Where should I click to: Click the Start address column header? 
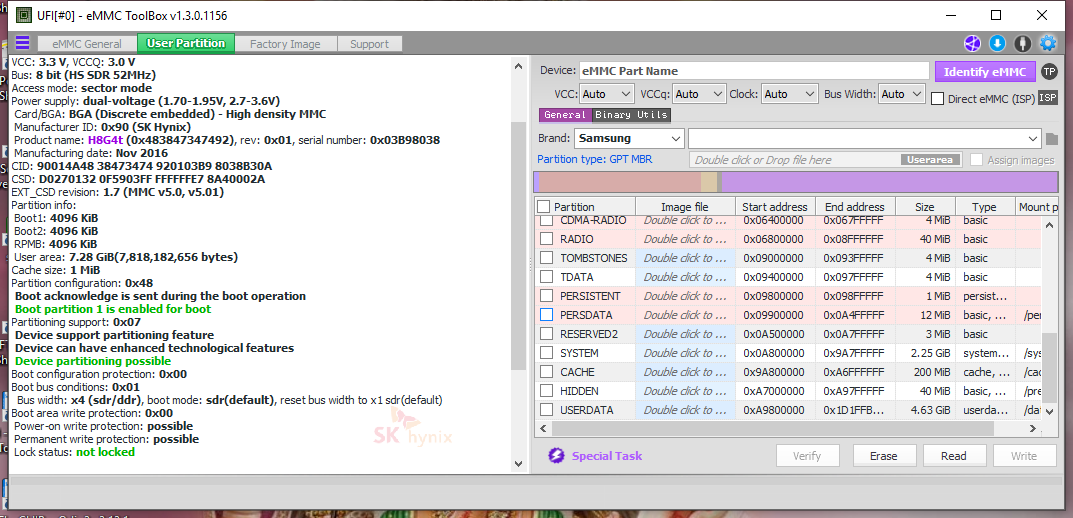775,207
